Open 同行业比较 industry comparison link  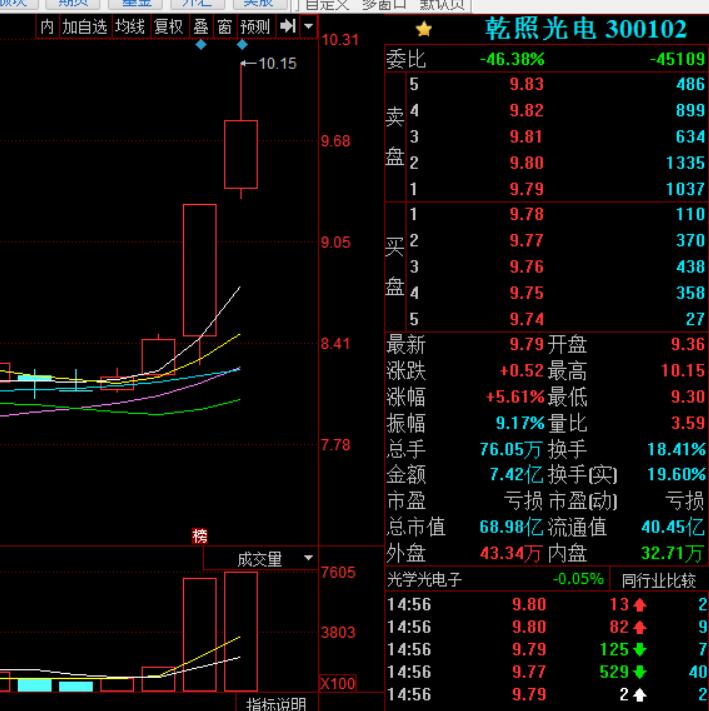(657, 579)
